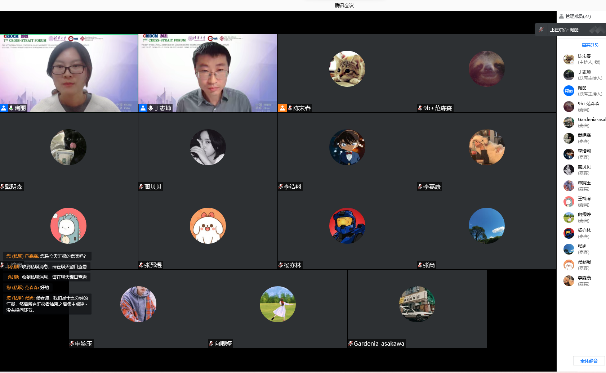Click the Detective Conan anime avatar tile
Screen dimensions: 606x373
click(x=347, y=147)
